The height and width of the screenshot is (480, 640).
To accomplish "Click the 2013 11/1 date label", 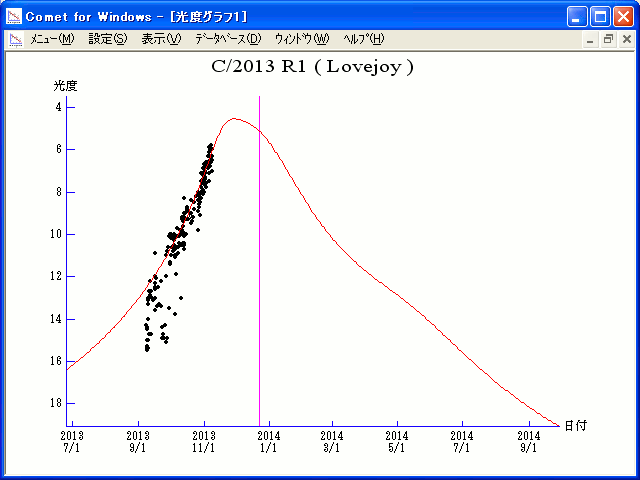I will pyautogui.click(x=204, y=442).
